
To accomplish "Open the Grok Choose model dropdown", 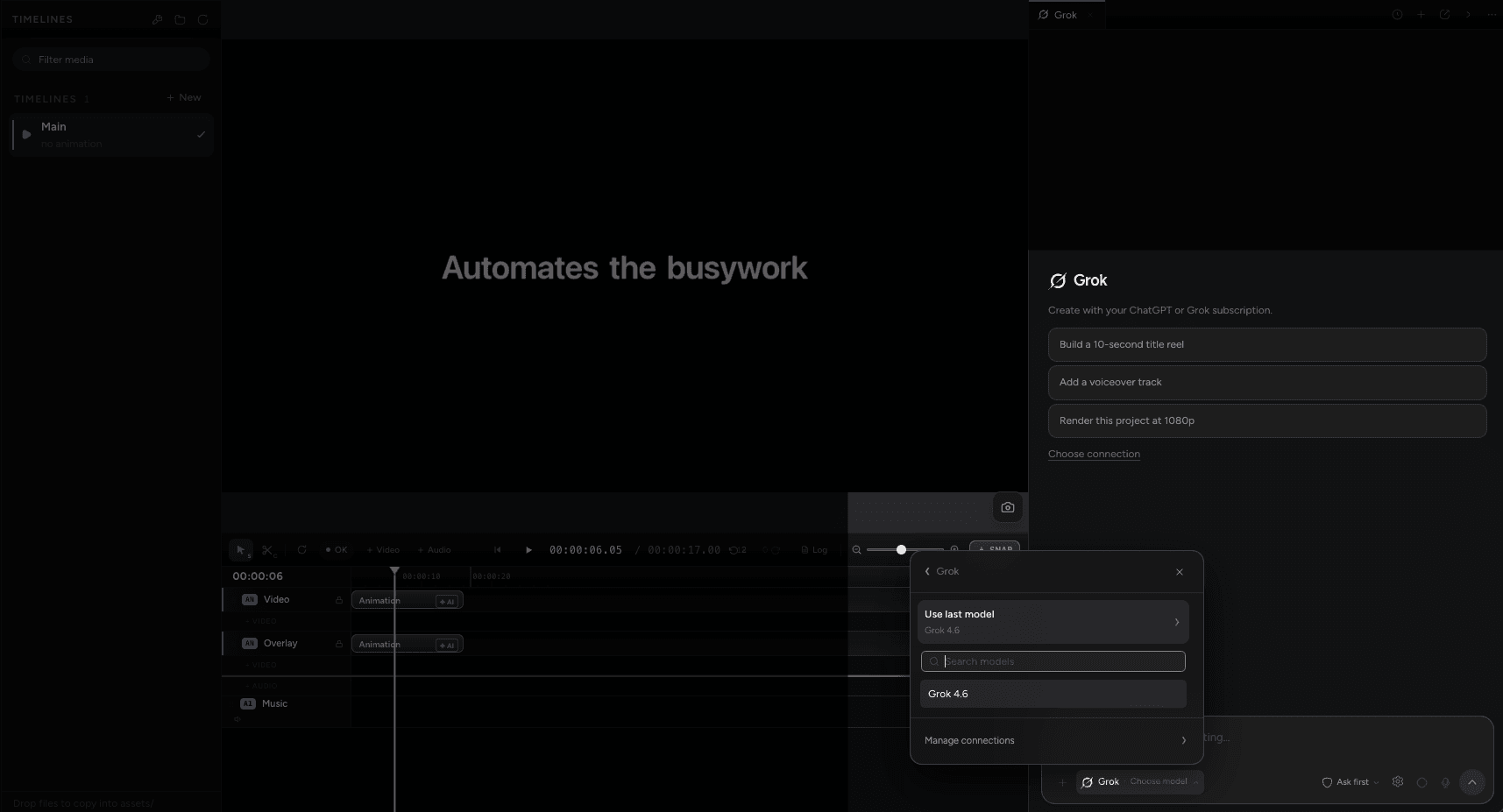I will pos(1139,781).
